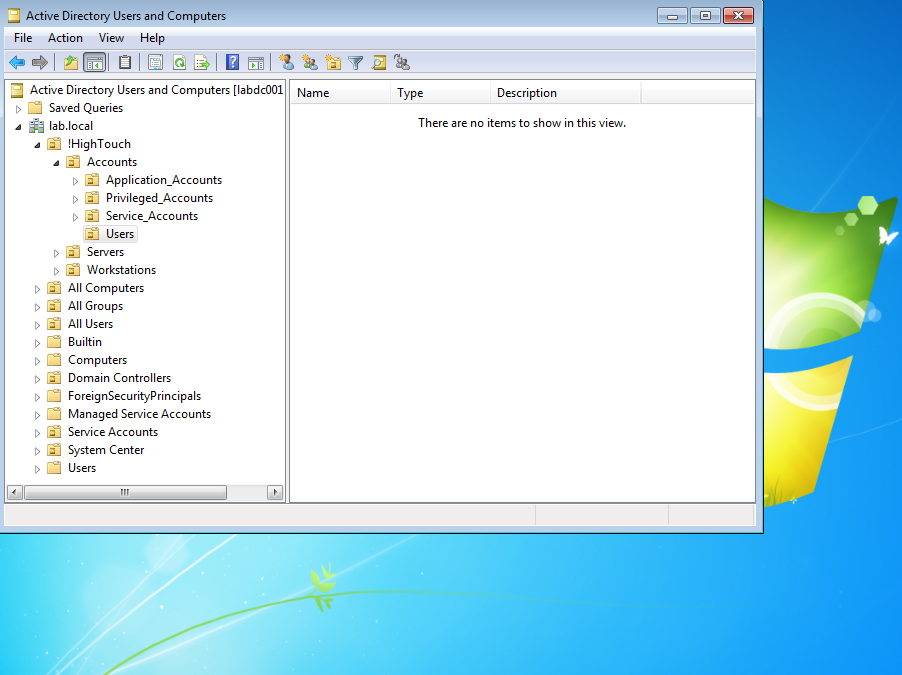Select the Privileged_Accounts tree item
902x675 pixels.
coord(159,198)
